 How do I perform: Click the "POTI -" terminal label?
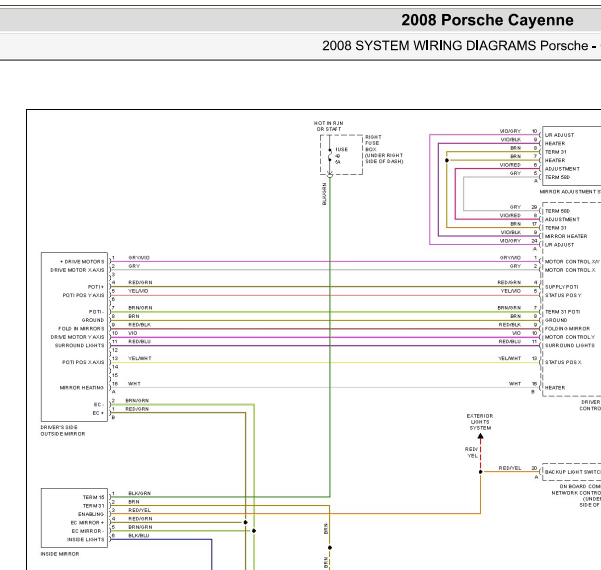[97, 312]
